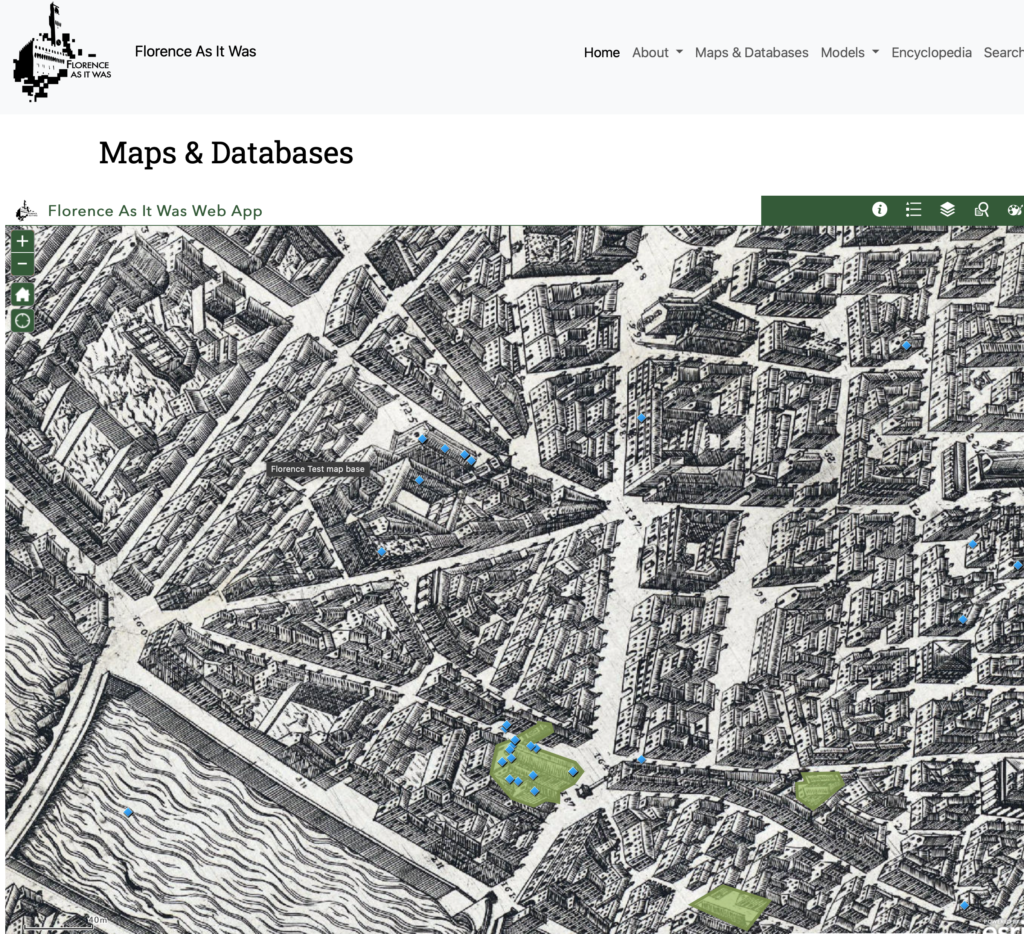The image size is (1024, 934).
Task: Click the Florence Test map base tooltip
Action: [x=317, y=469]
